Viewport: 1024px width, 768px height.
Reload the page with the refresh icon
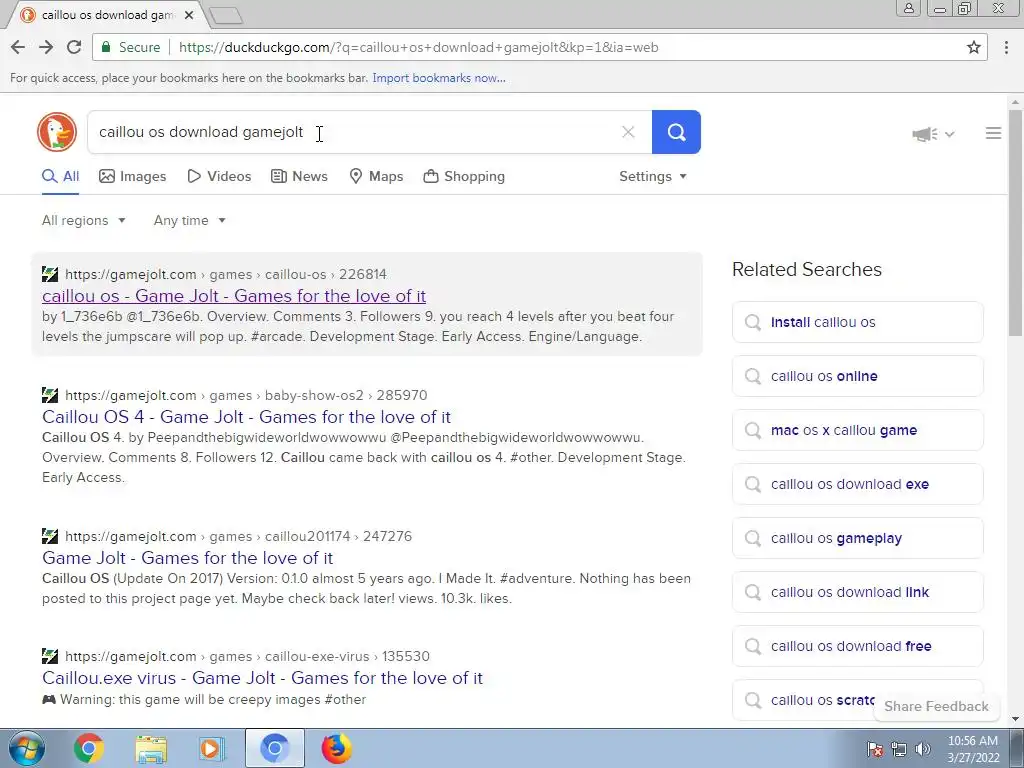[x=74, y=47]
